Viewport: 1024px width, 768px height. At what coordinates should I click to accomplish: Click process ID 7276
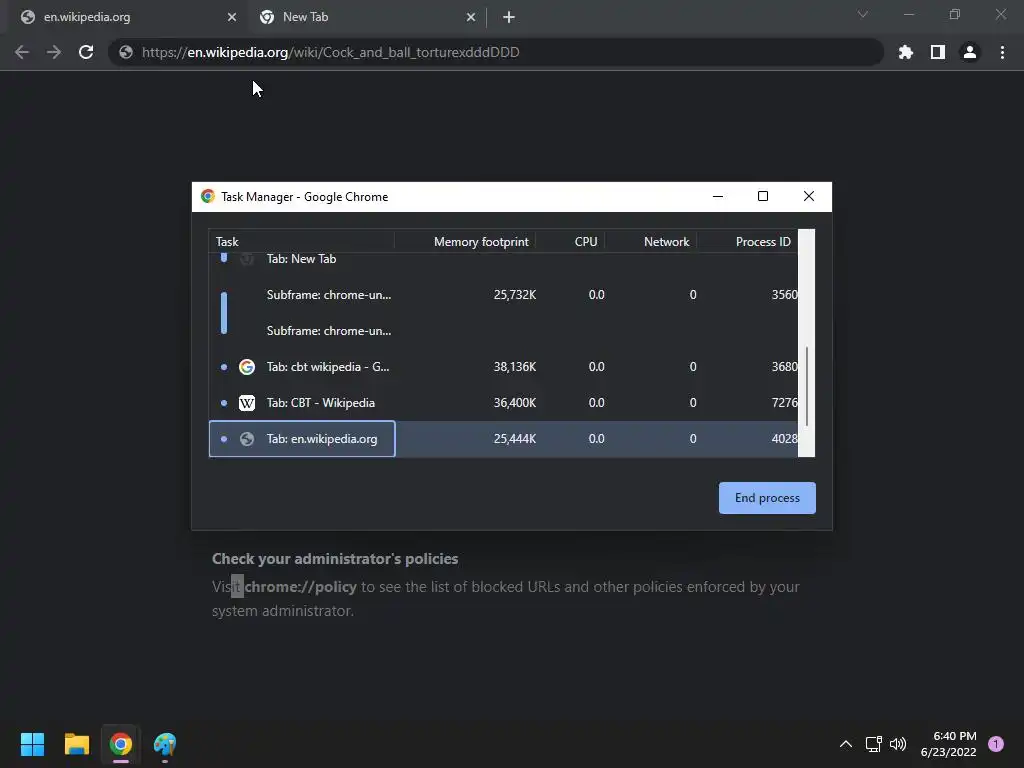784,402
